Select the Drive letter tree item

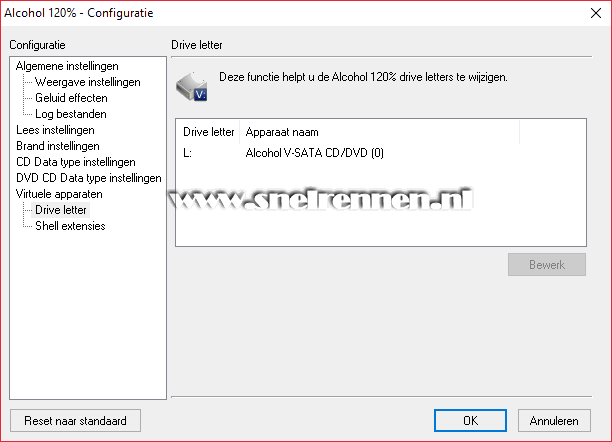click(60, 210)
